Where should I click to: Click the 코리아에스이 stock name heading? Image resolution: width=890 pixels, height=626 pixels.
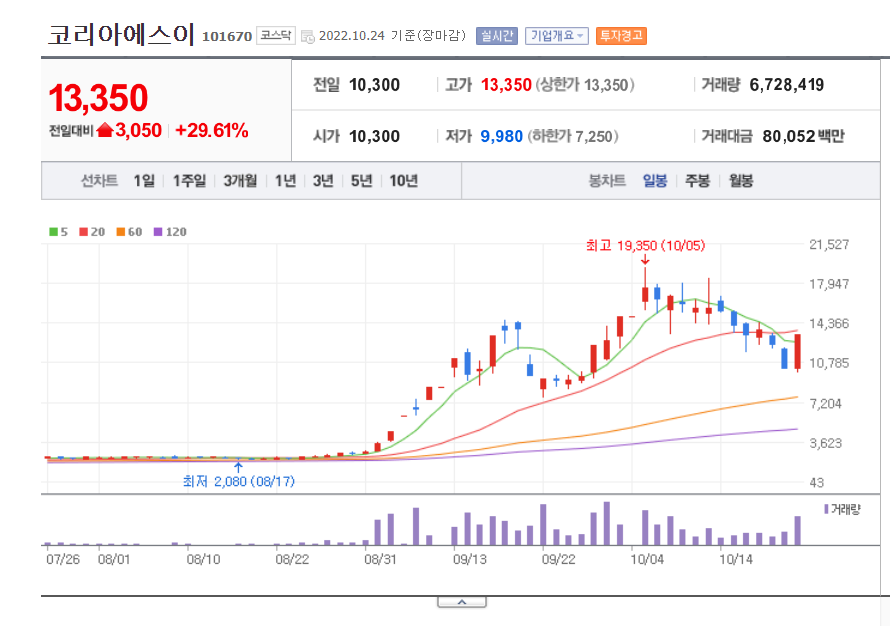coord(121,35)
